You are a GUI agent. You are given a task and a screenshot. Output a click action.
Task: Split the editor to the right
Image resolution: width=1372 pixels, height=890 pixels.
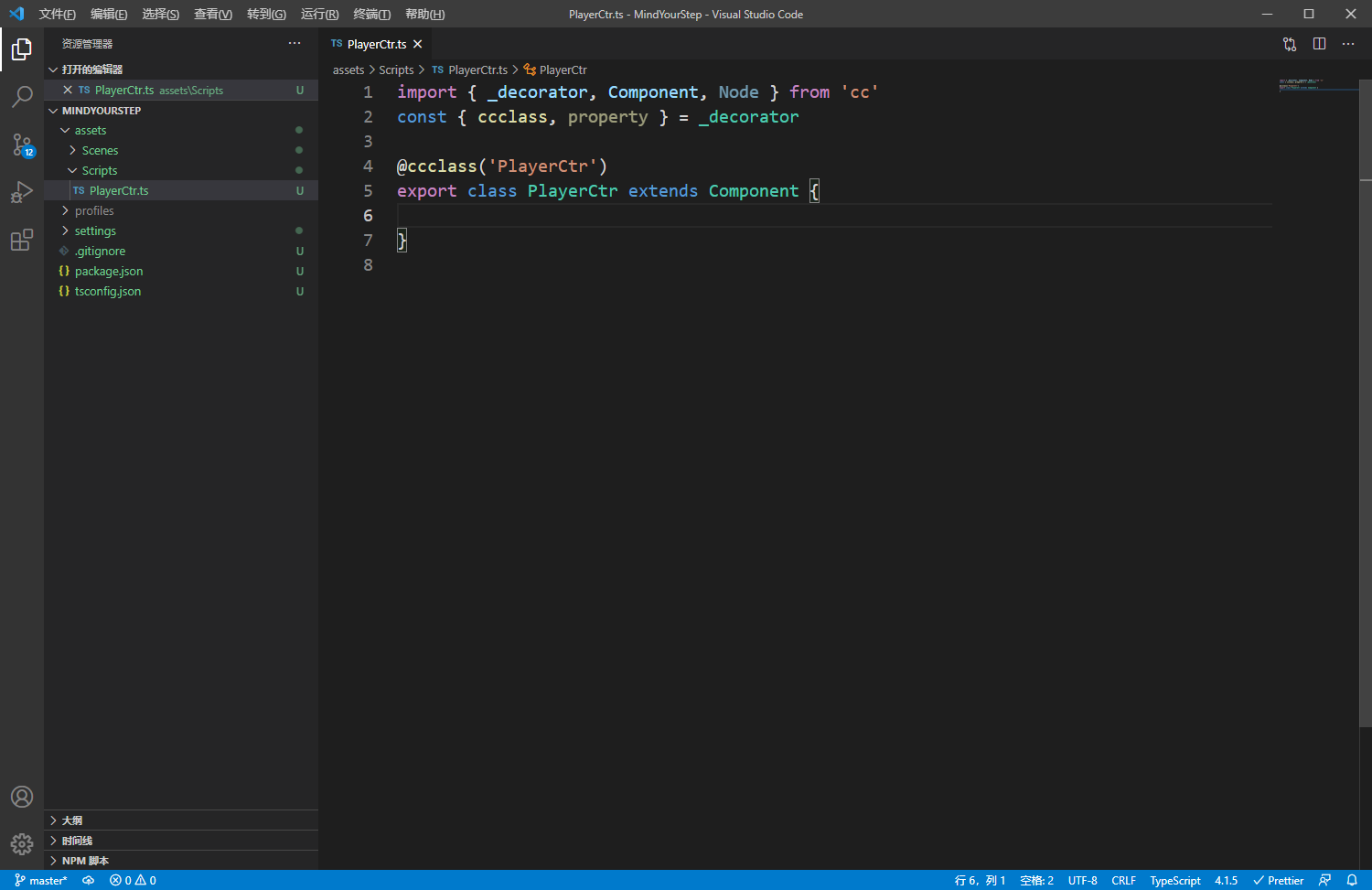click(1319, 44)
